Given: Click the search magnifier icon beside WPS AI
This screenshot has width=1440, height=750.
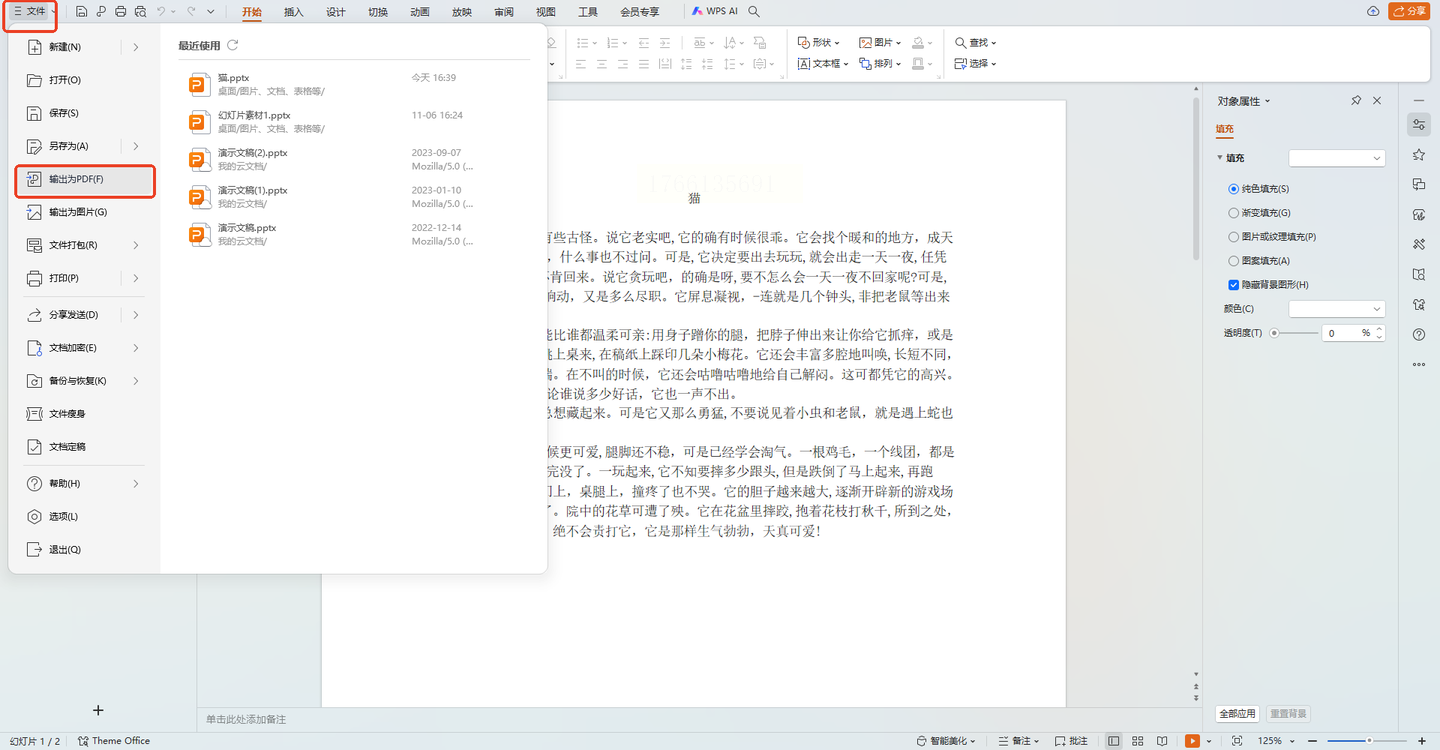Looking at the screenshot, I should 755,11.
